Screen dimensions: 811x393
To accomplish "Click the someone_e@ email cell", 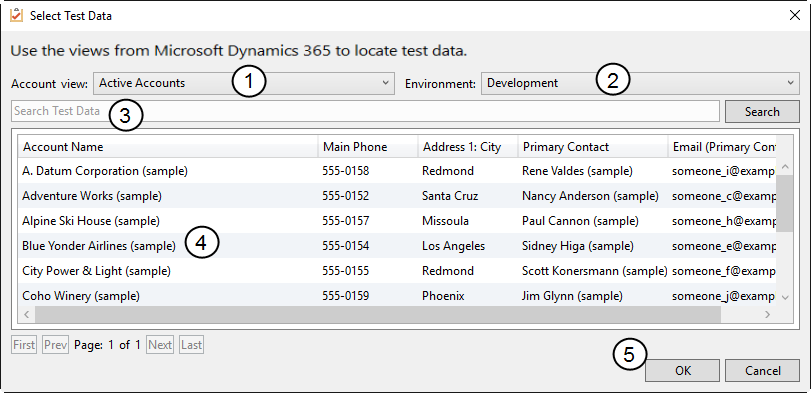I will click(724, 246).
